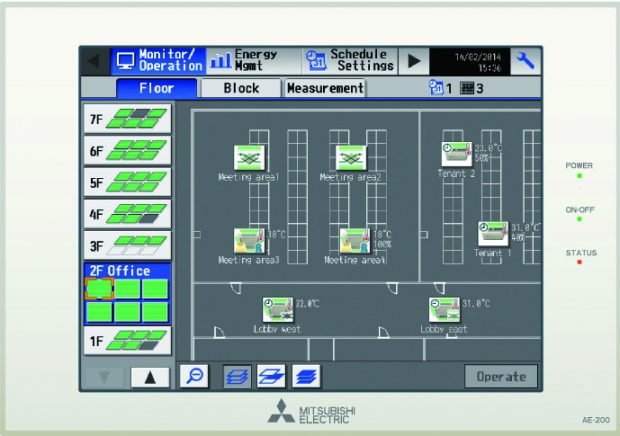The image size is (620, 436).
Task: Select Meeting area2 ventilation unit icon
Action: pyautogui.click(x=351, y=158)
